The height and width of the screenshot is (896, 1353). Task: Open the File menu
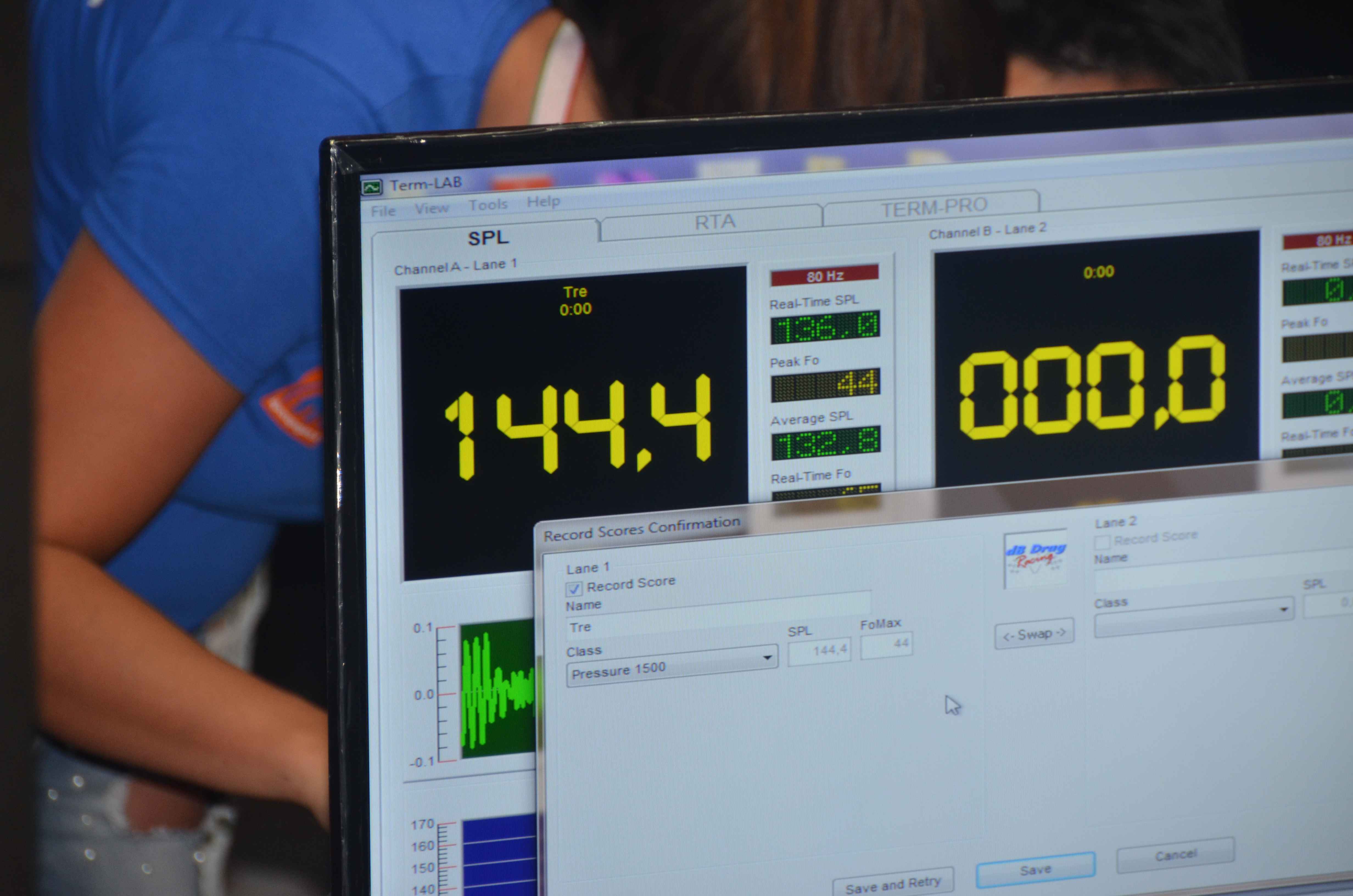click(383, 211)
